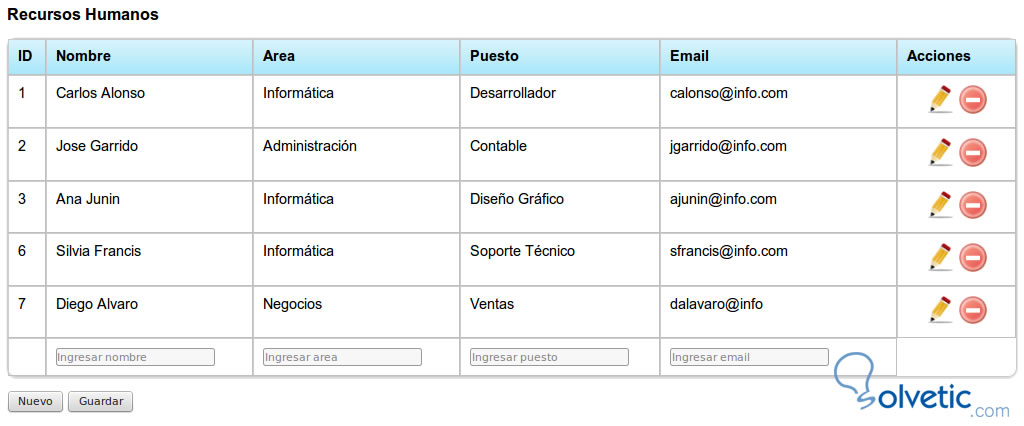1024x426 pixels.
Task: Click the 'Ingresar area' text field
Action: [342, 357]
